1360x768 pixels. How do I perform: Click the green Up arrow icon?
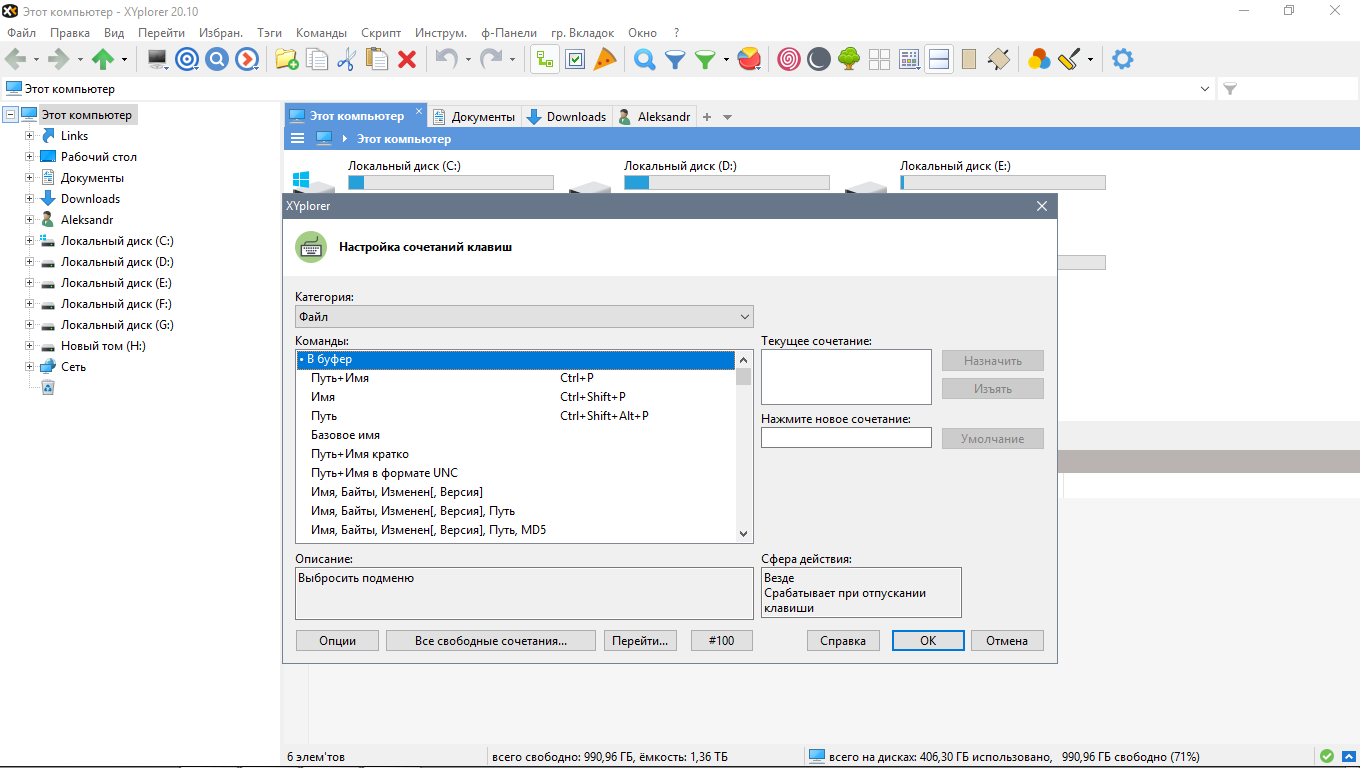[103, 59]
